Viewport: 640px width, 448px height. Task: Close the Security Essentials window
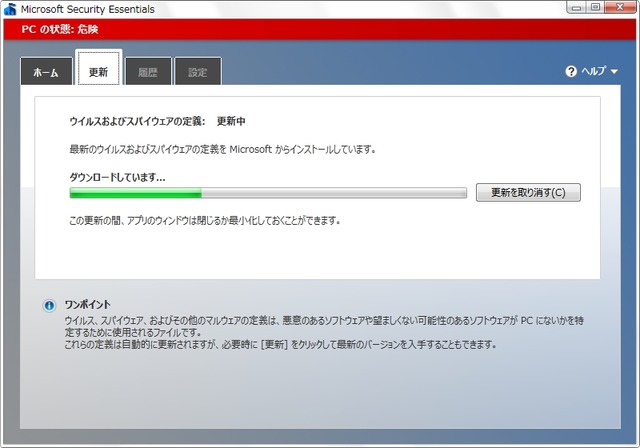tap(620, 7)
